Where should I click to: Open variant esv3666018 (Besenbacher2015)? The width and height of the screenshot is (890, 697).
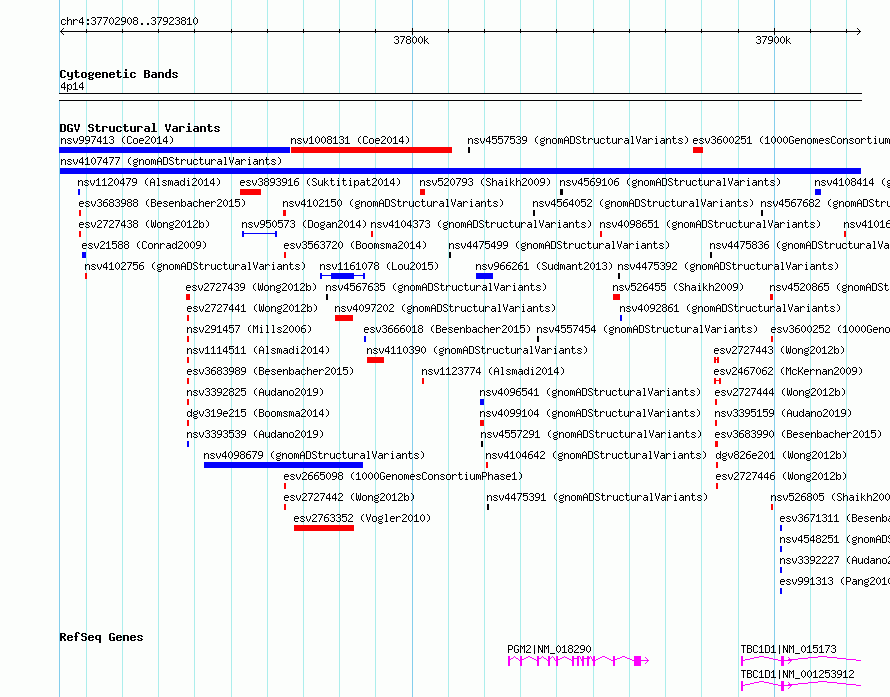pyautogui.click(x=447, y=329)
